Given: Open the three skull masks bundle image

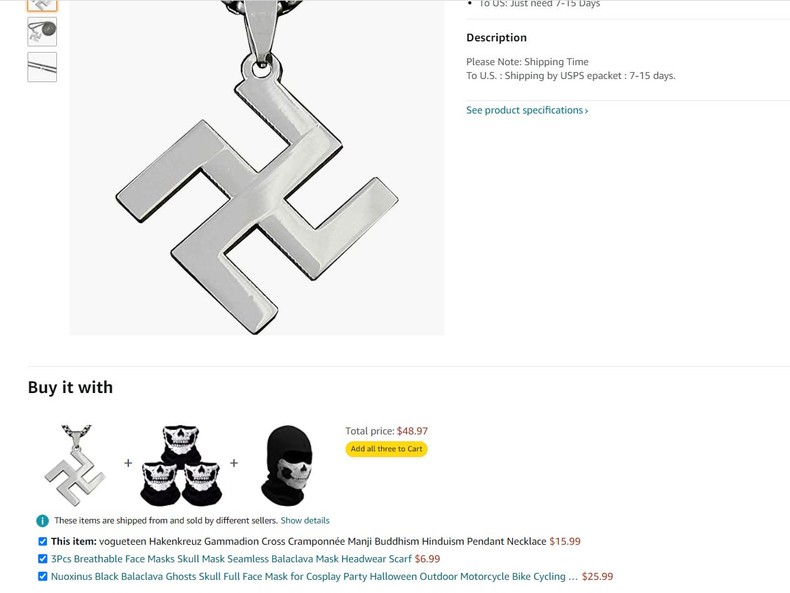Looking at the screenshot, I should click(181, 465).
